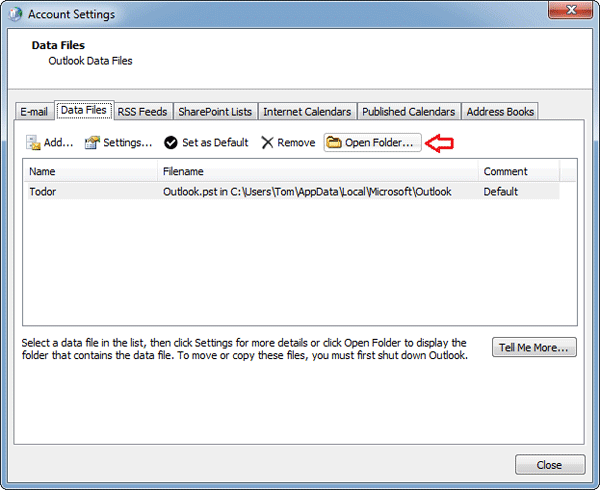Switch to the Address Books tab
Image resolution: width=600 pixels, height=490 pixels.
point(500,112)
